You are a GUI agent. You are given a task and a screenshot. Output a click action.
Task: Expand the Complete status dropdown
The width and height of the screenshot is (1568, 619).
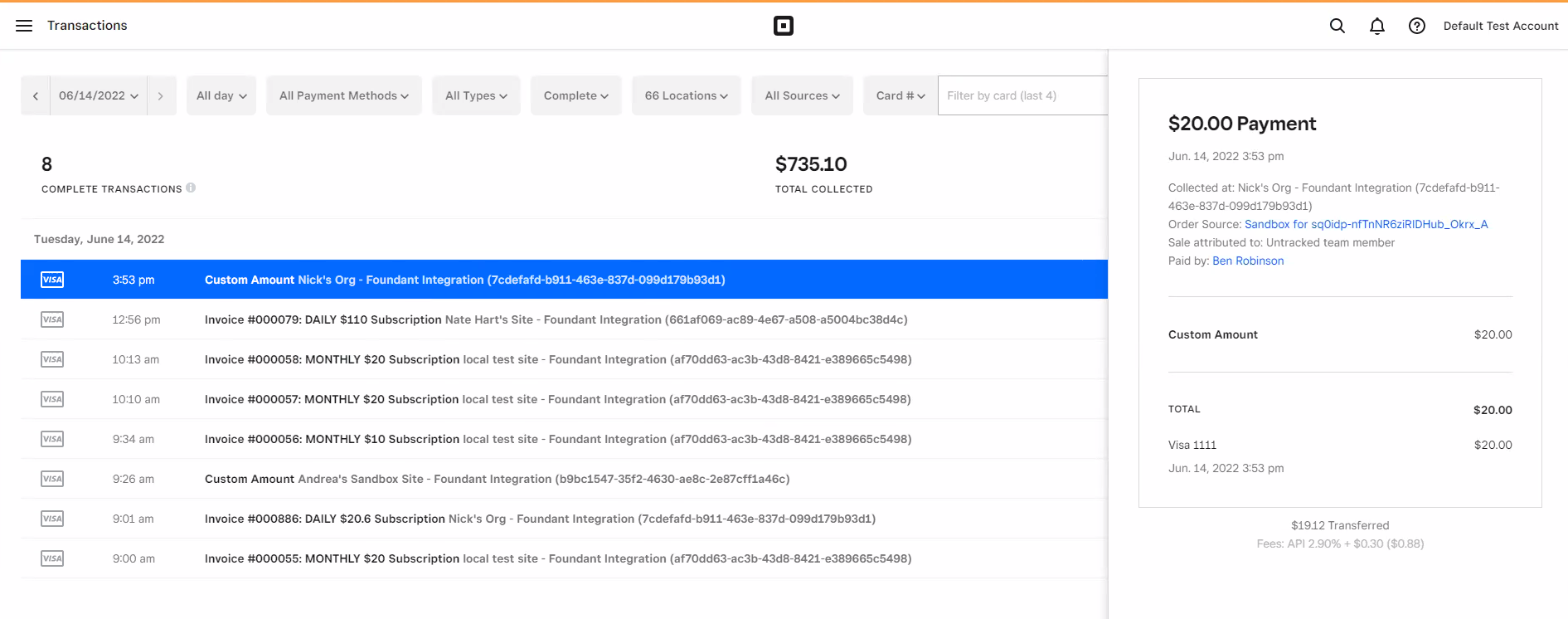[576, 95]
